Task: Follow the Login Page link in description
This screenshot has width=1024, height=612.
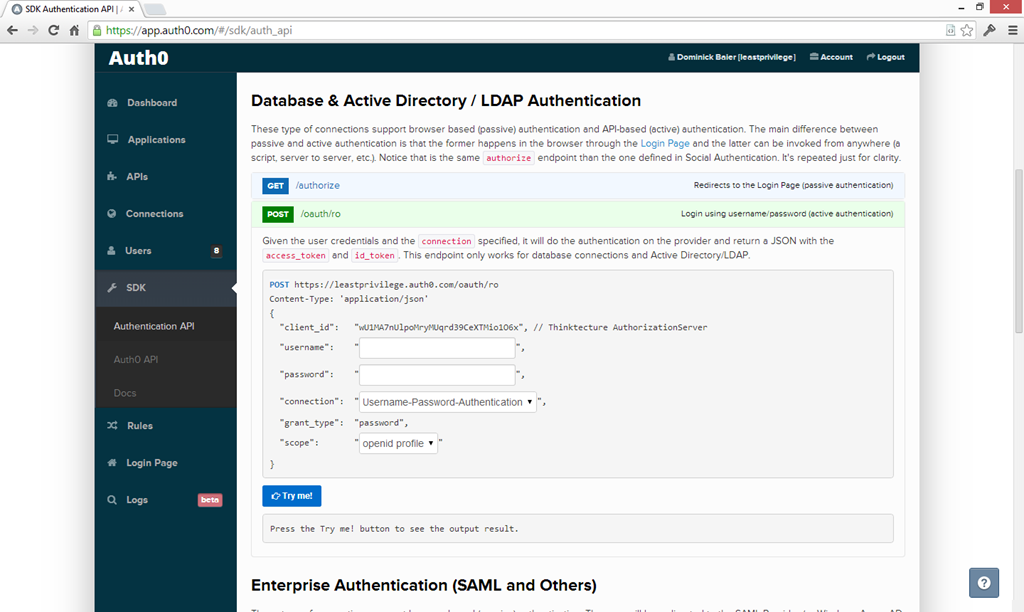Action: coord(667,144)
